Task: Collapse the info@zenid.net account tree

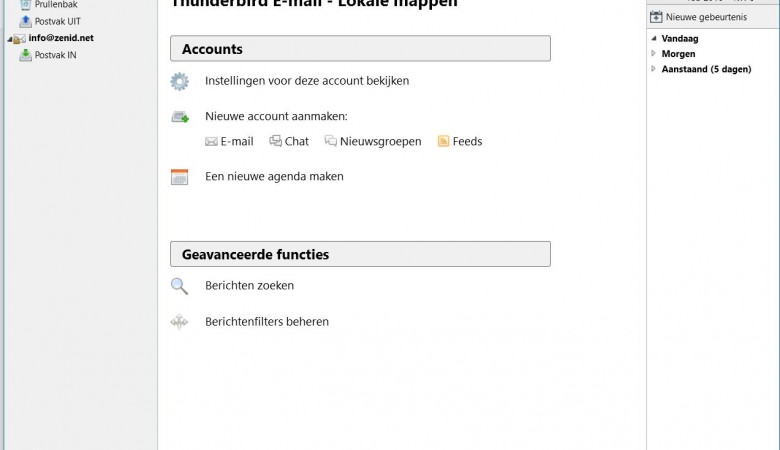Action: click(9, 39)
